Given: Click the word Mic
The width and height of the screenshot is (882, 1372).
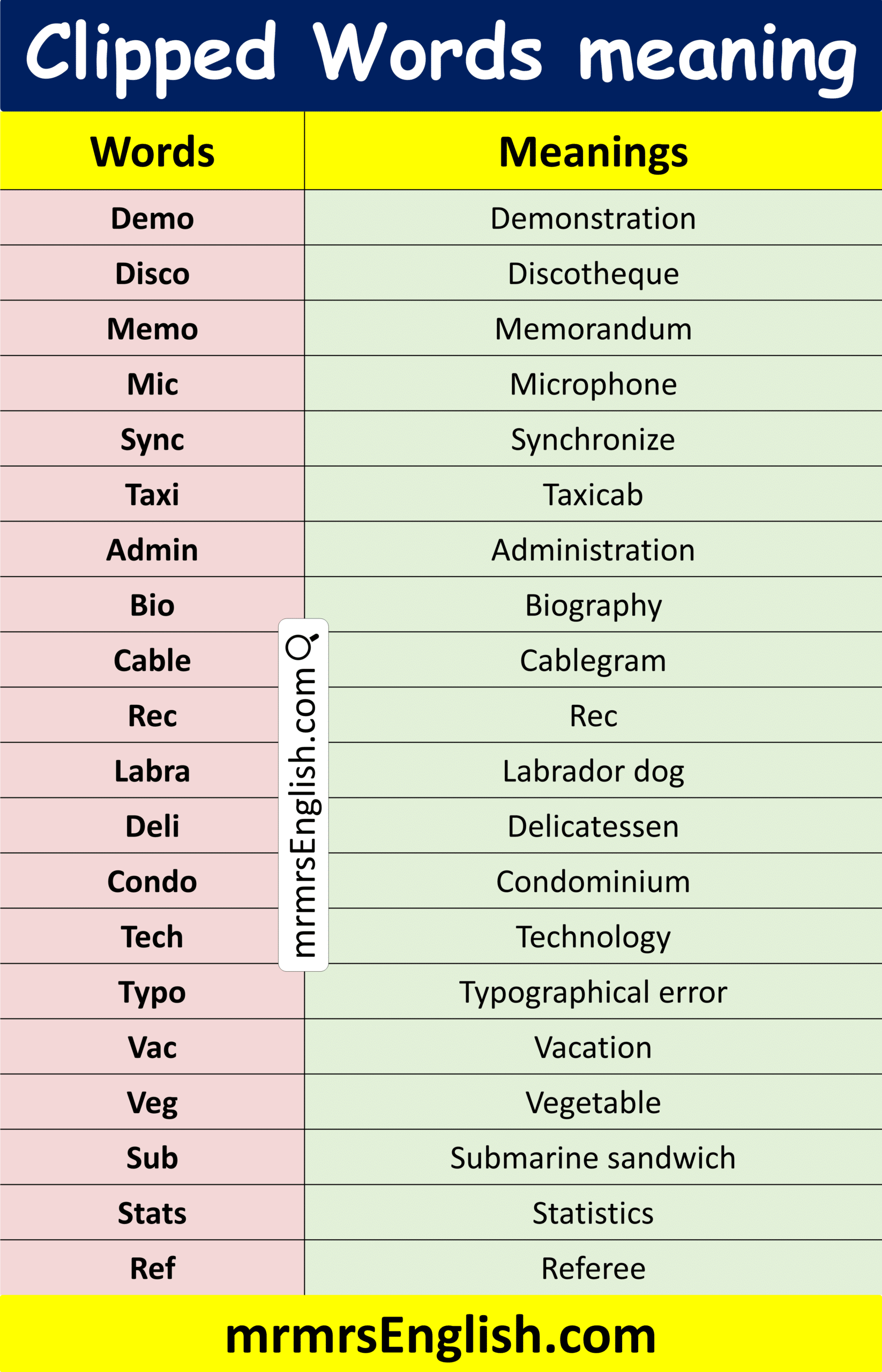Looking at the screenshot, I should (152, 384).
